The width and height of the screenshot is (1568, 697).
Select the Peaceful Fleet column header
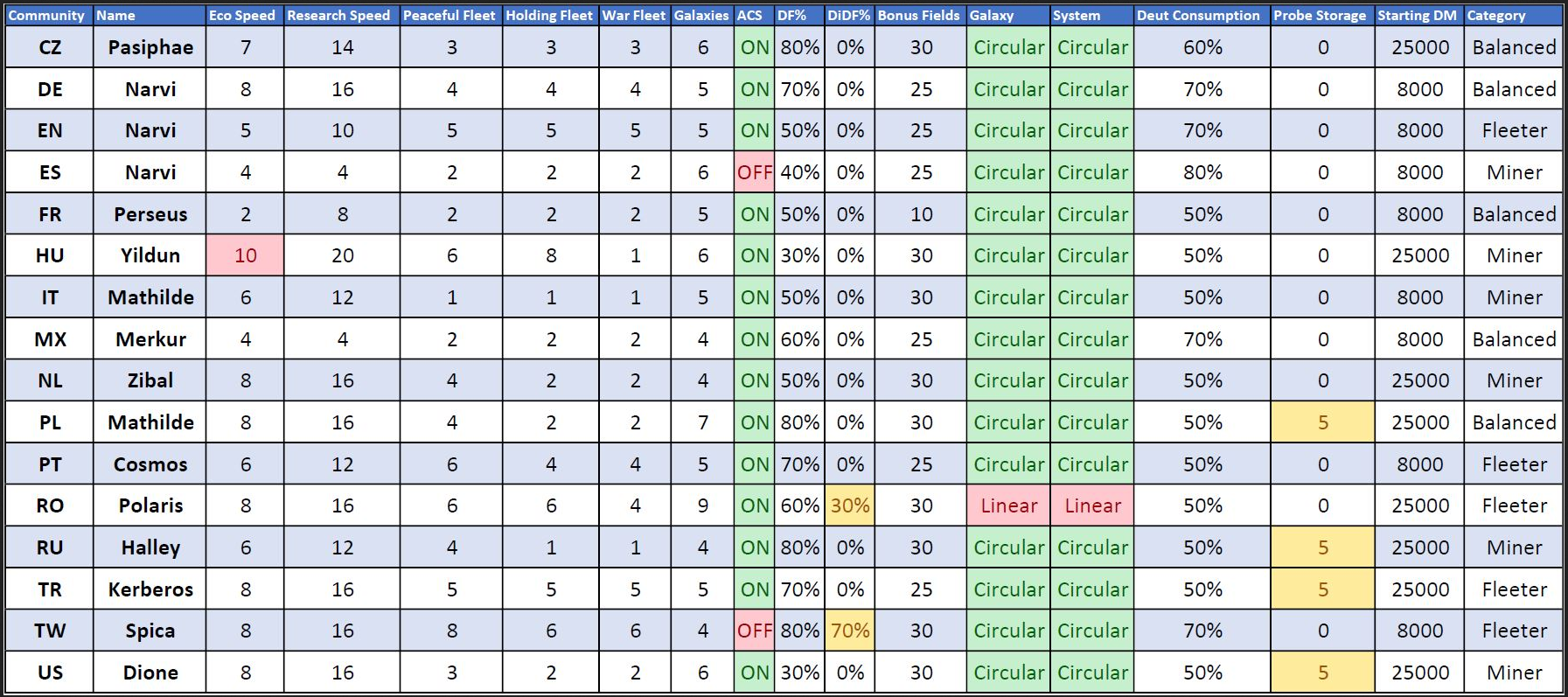(x=449, y=15)
